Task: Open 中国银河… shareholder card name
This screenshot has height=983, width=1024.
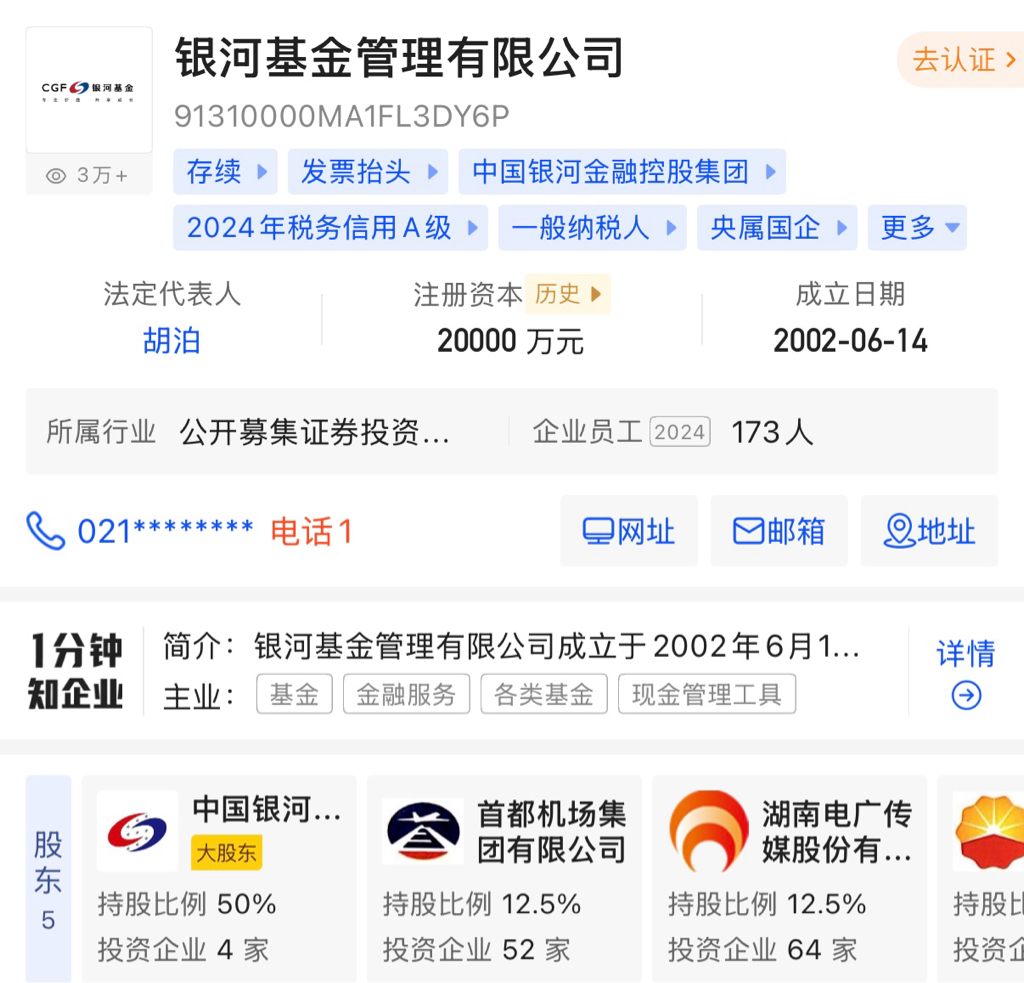Action: click(x=267, y=809)
